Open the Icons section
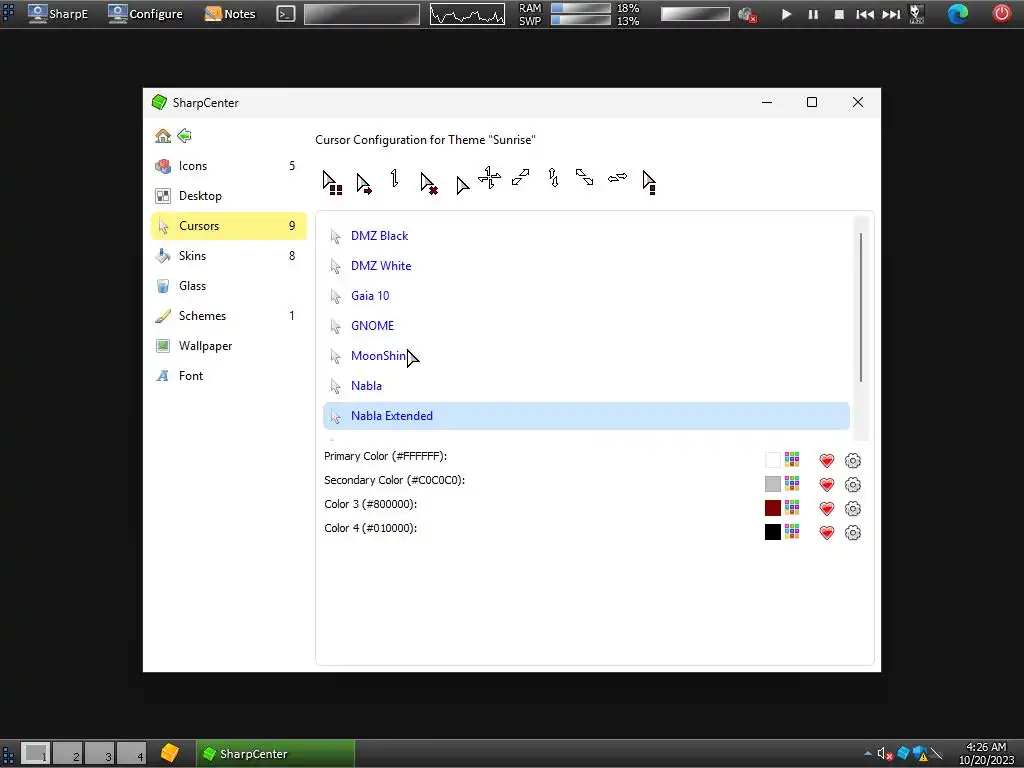The height and width of the screenshot is (768, 1024). point(229,166)
